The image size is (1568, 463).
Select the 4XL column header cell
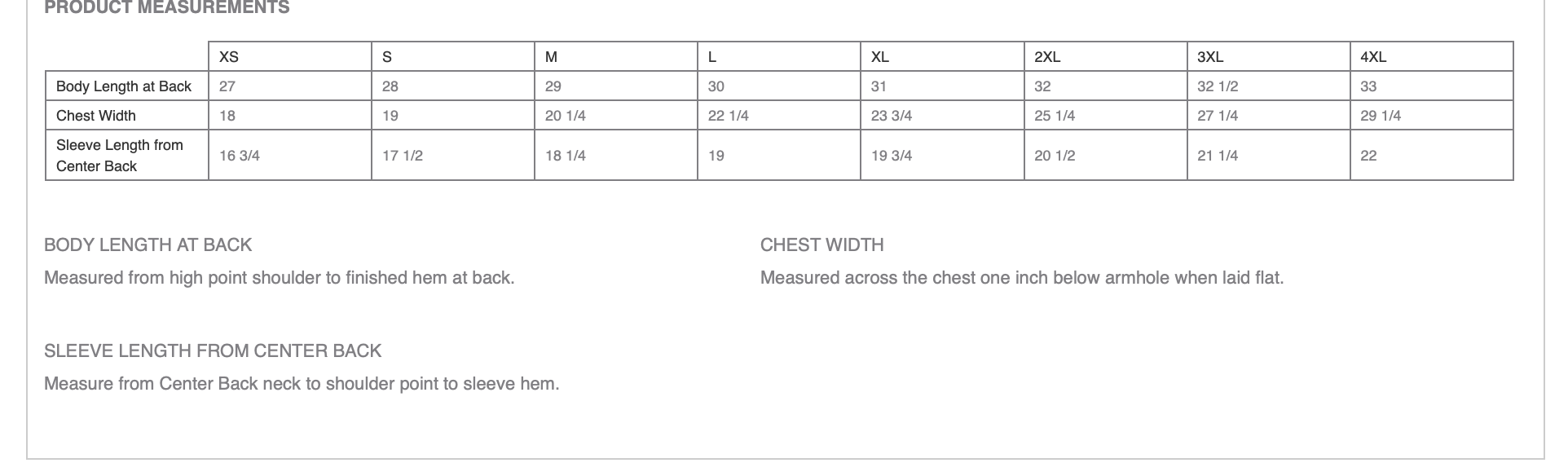[x=1373, y=57]
